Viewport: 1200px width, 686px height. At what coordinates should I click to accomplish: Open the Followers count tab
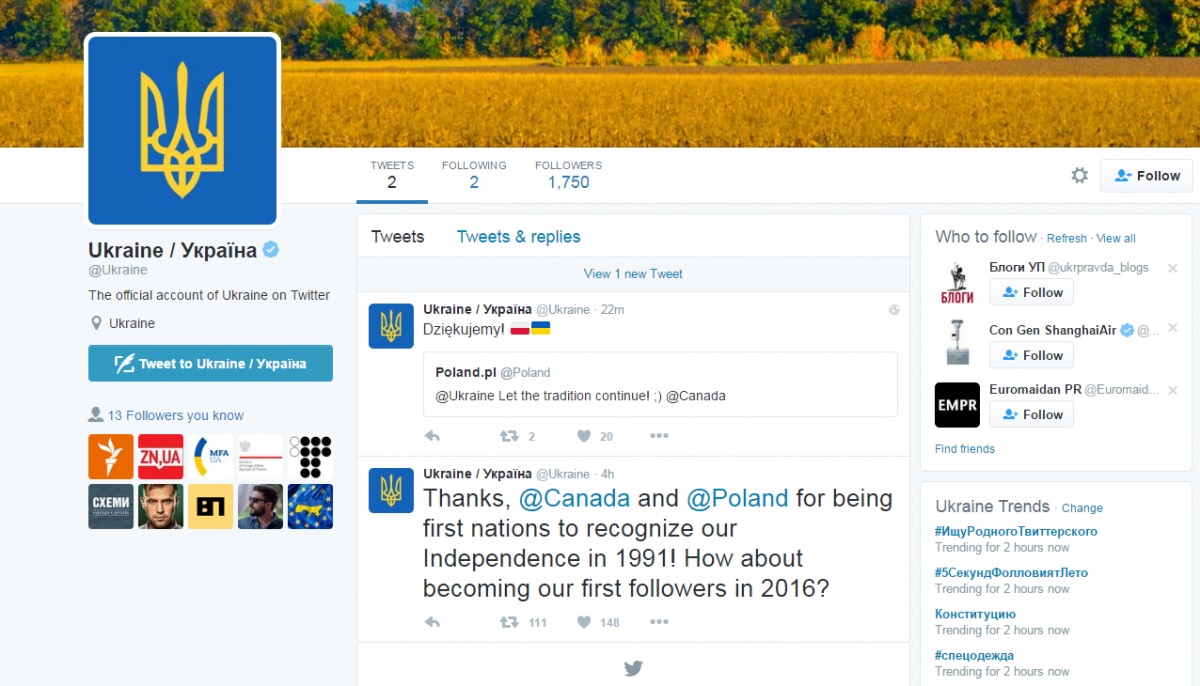point(568,175)
